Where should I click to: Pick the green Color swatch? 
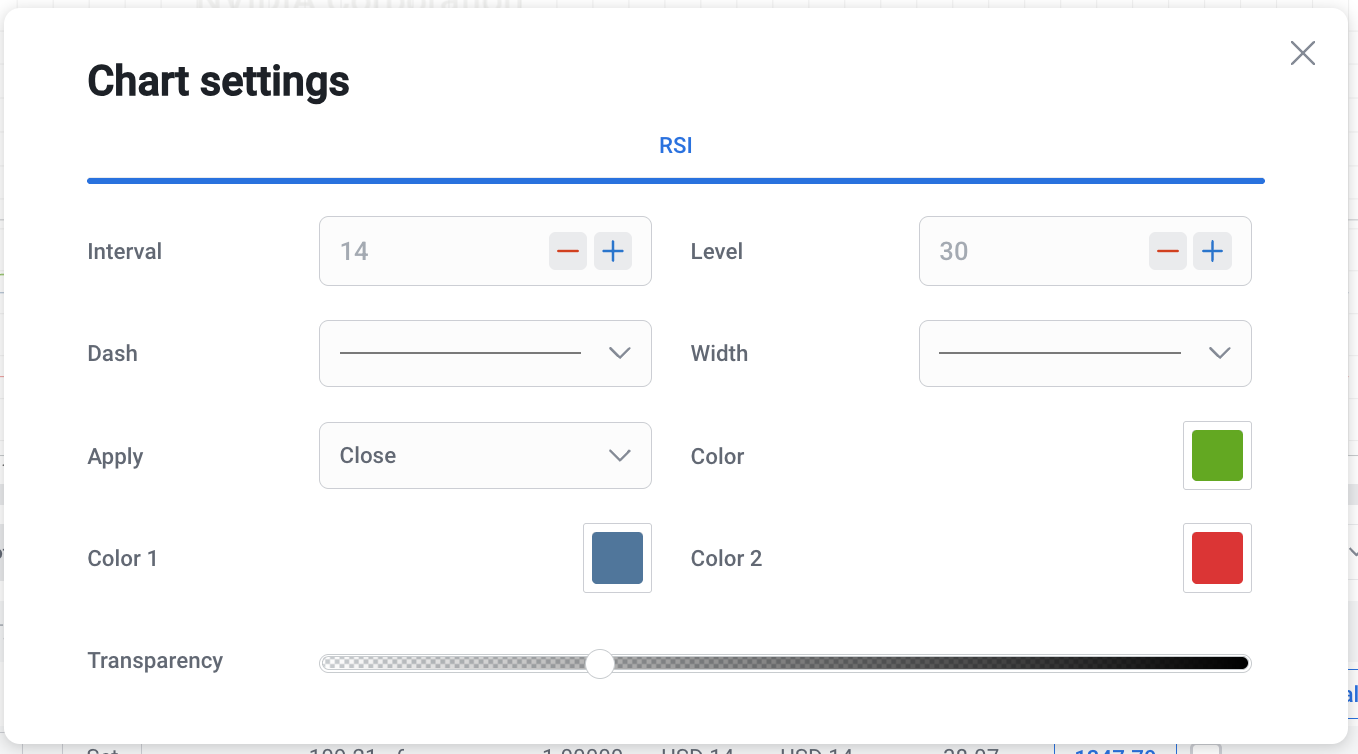point(1216,455)
